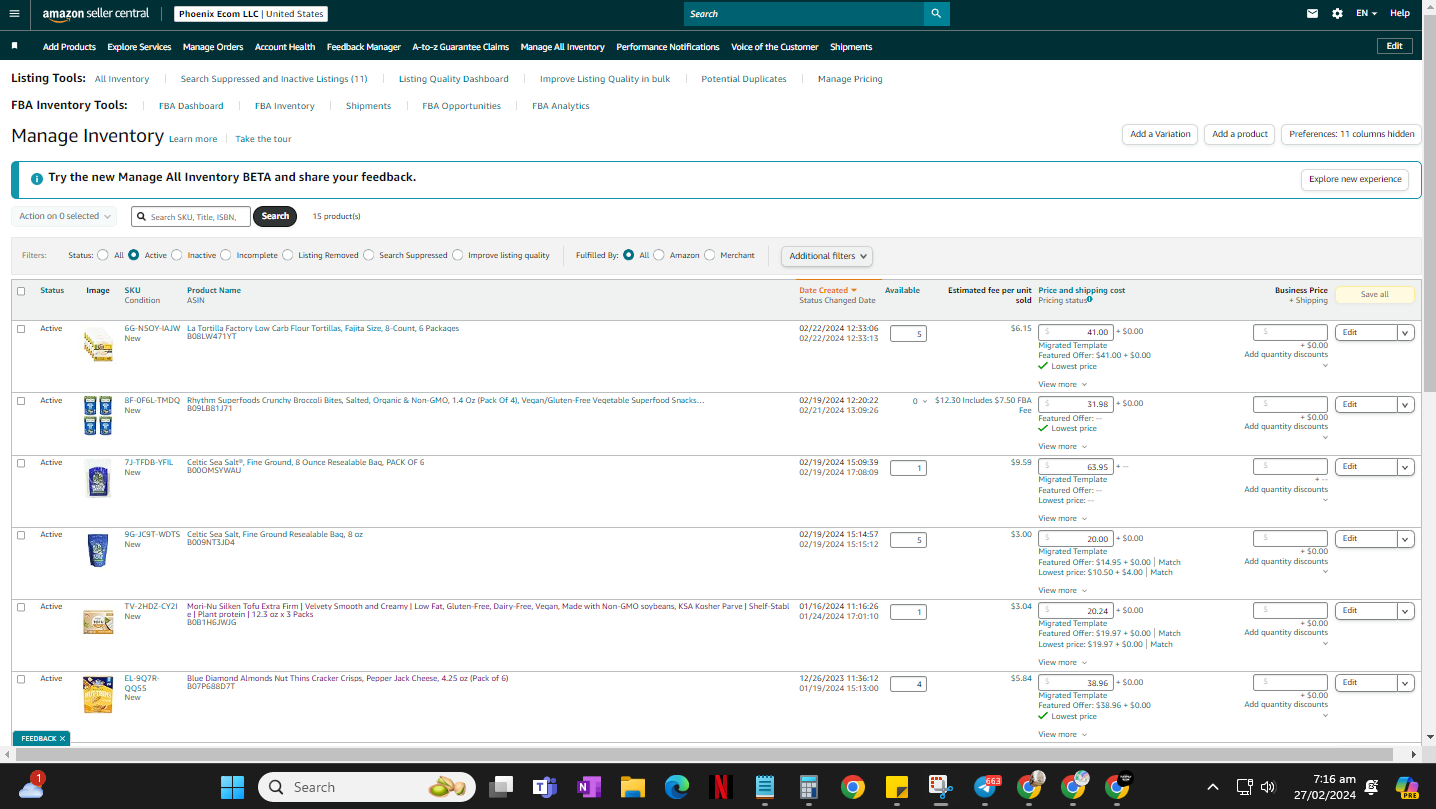Open the Rhythm Superfoods Broccoli Bites thumbnail
The width and height of the screenshot is (1436, 809).
tap(98, 416)
